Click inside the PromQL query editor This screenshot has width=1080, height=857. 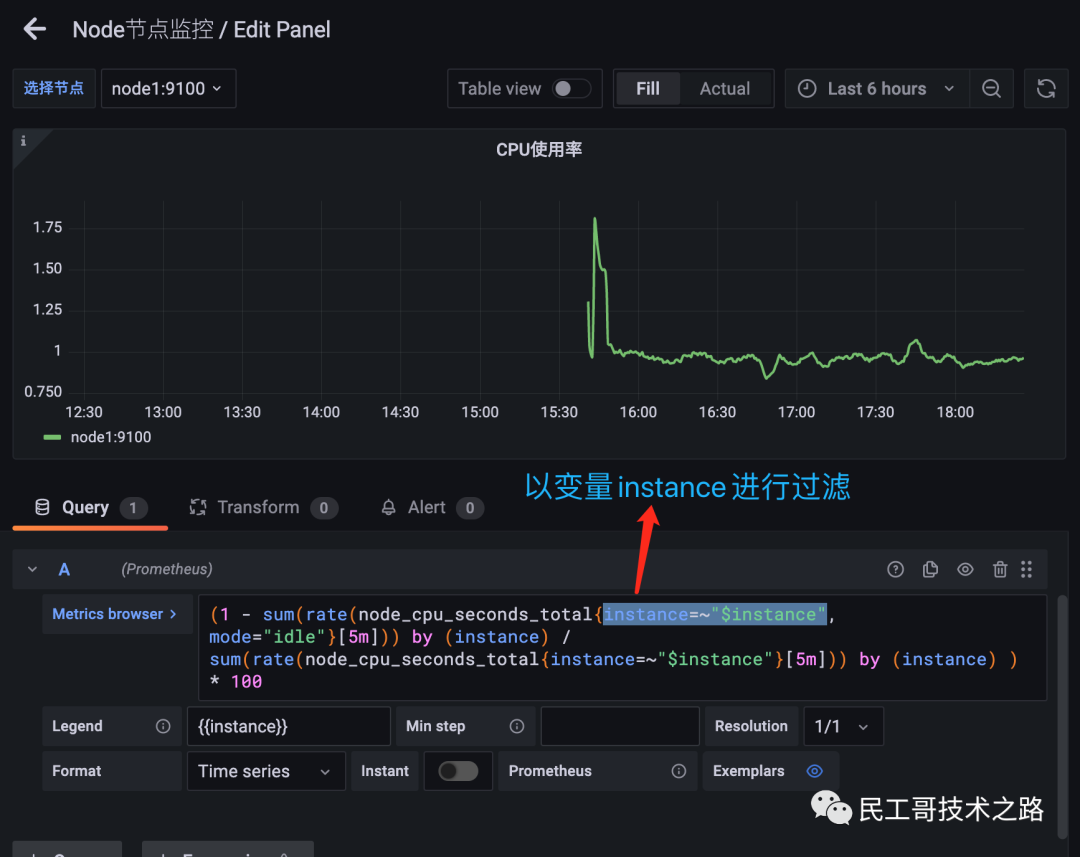623,648
